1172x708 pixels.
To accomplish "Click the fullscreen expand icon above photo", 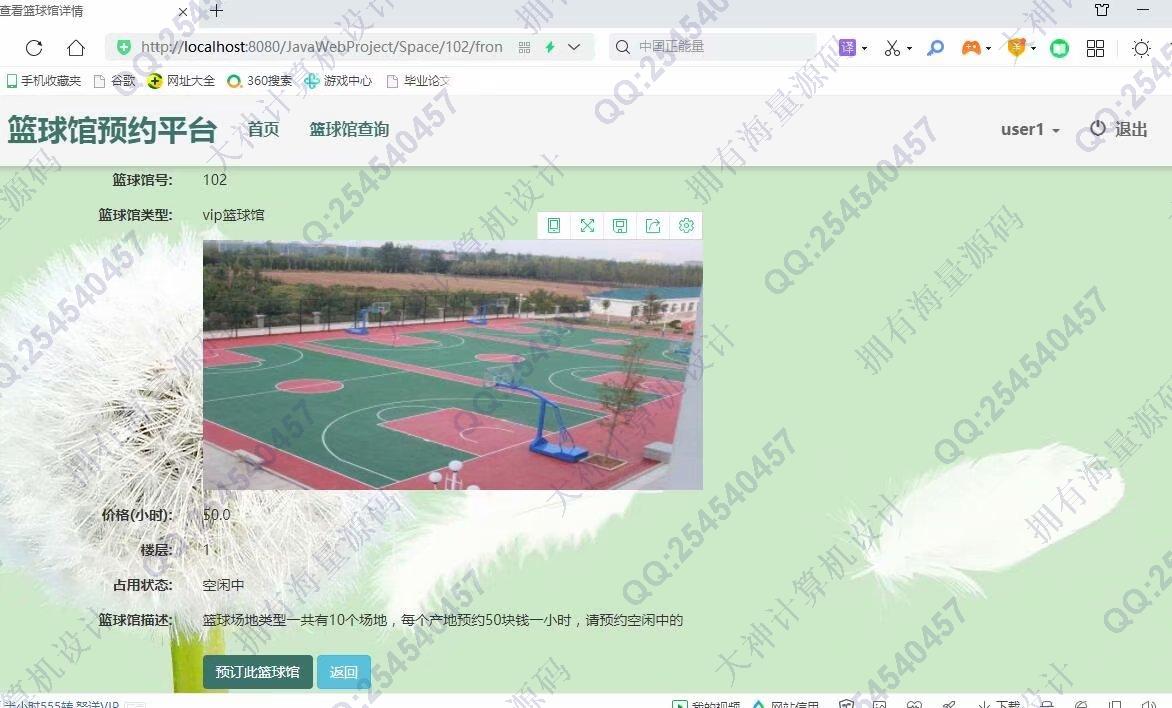I will (587, 226).
